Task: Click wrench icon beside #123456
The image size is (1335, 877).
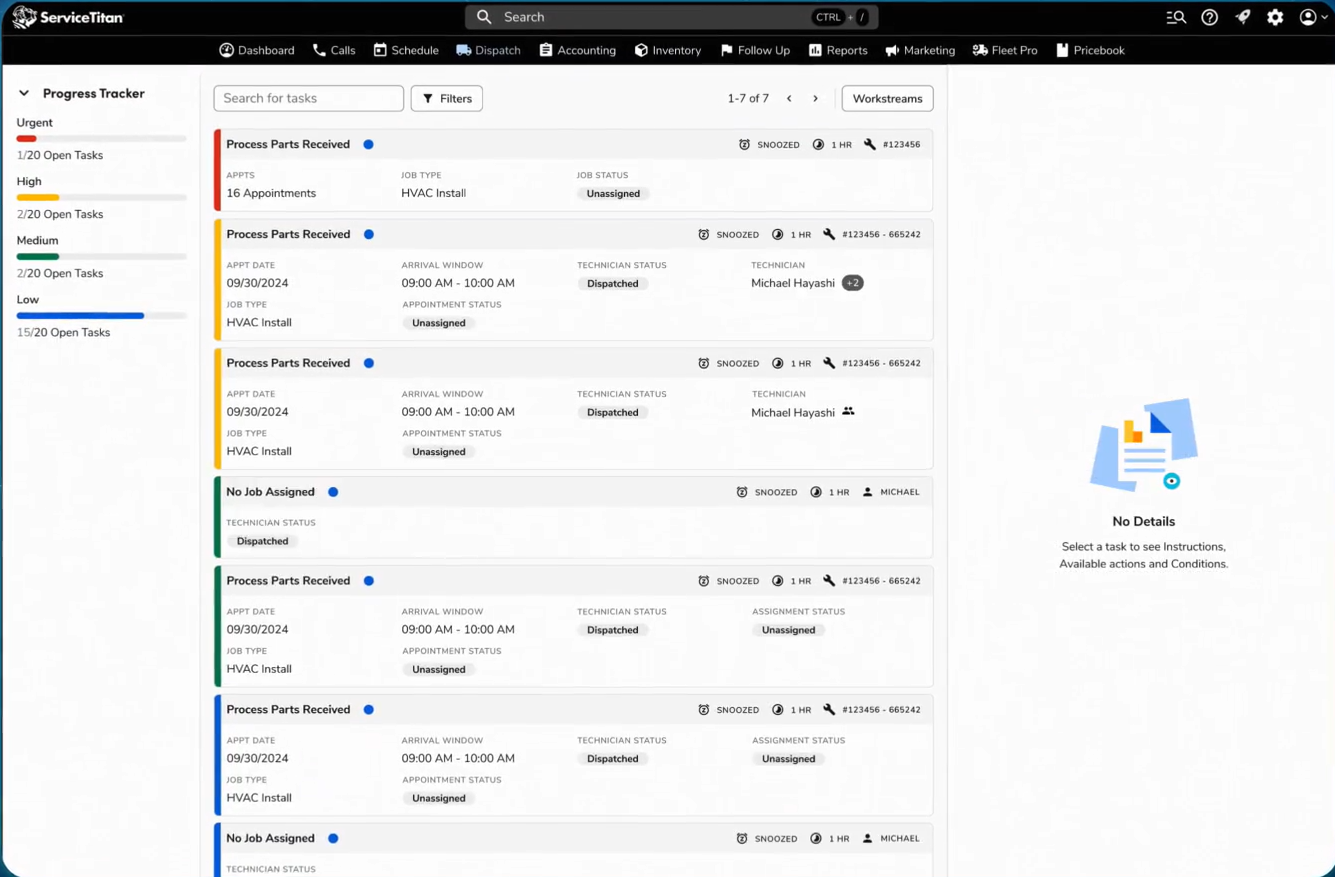Action: (870, 145)
